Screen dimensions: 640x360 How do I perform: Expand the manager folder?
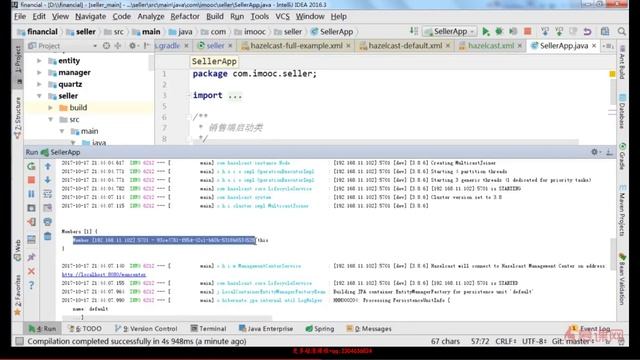coord(39,72)
